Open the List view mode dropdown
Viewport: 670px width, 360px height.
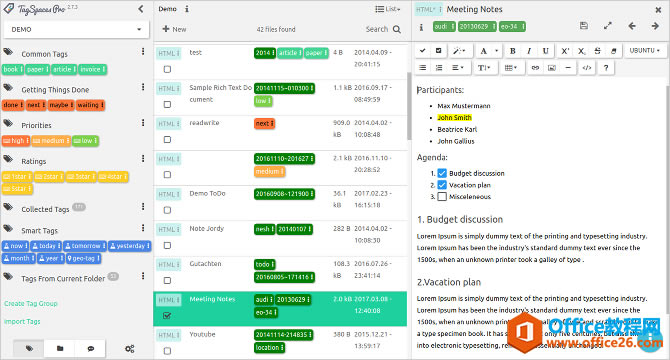[388, 9]
